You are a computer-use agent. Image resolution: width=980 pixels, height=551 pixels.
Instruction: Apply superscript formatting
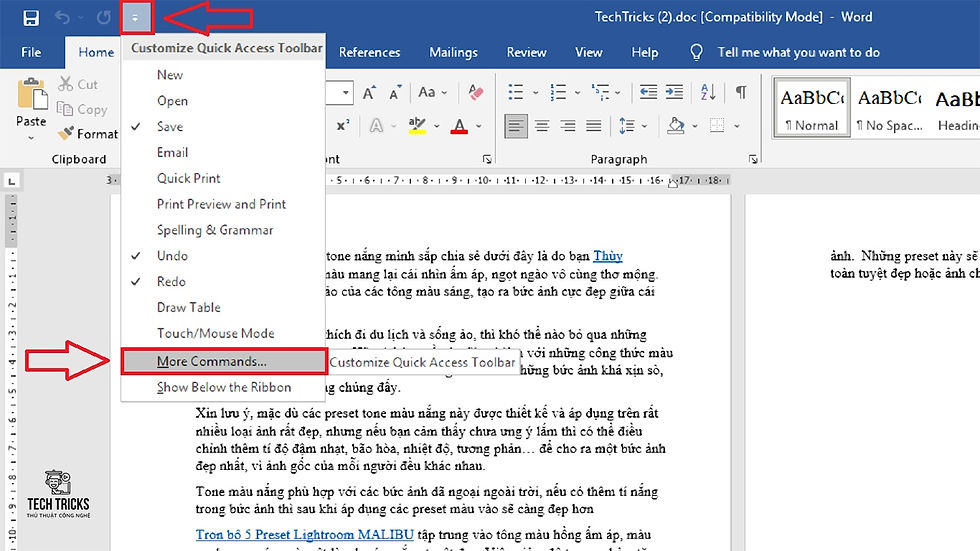point(342,126)
